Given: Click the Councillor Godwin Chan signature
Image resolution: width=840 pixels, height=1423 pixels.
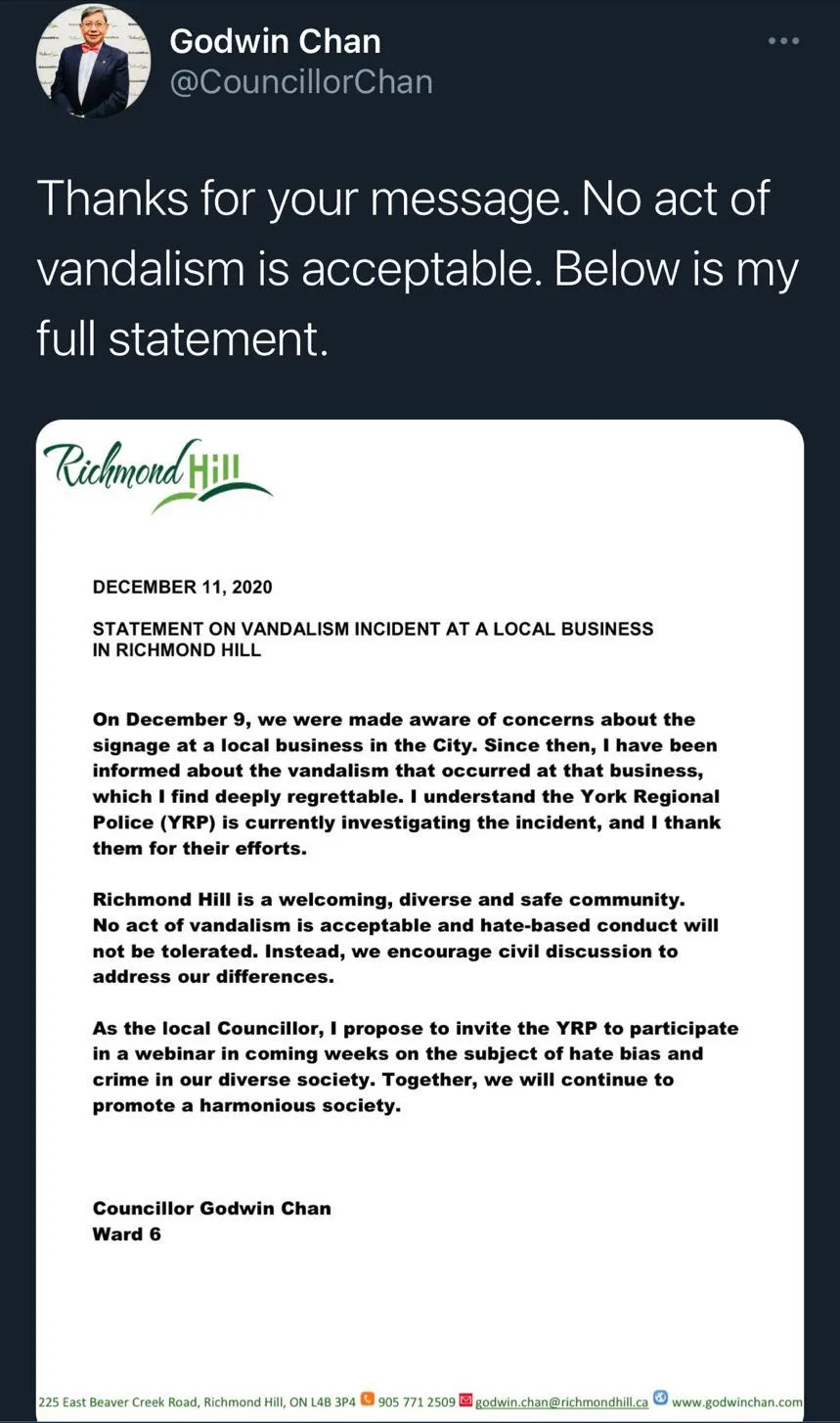Looking at the screenshot, I should pos(211,1208).
